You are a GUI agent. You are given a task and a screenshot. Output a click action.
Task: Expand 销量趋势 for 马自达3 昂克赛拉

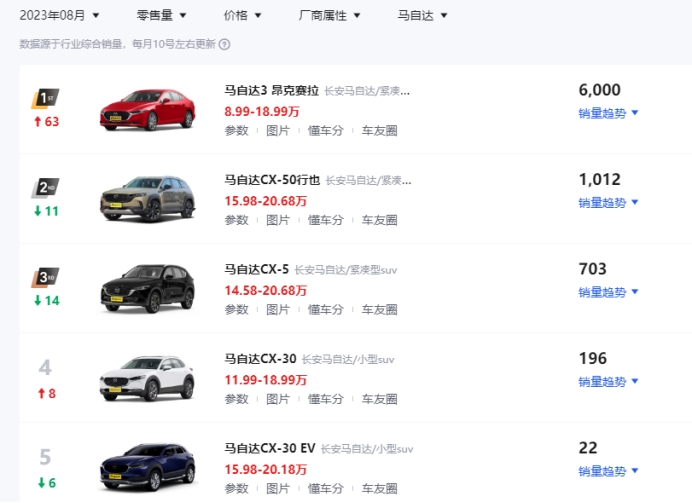tap(608, 113)
